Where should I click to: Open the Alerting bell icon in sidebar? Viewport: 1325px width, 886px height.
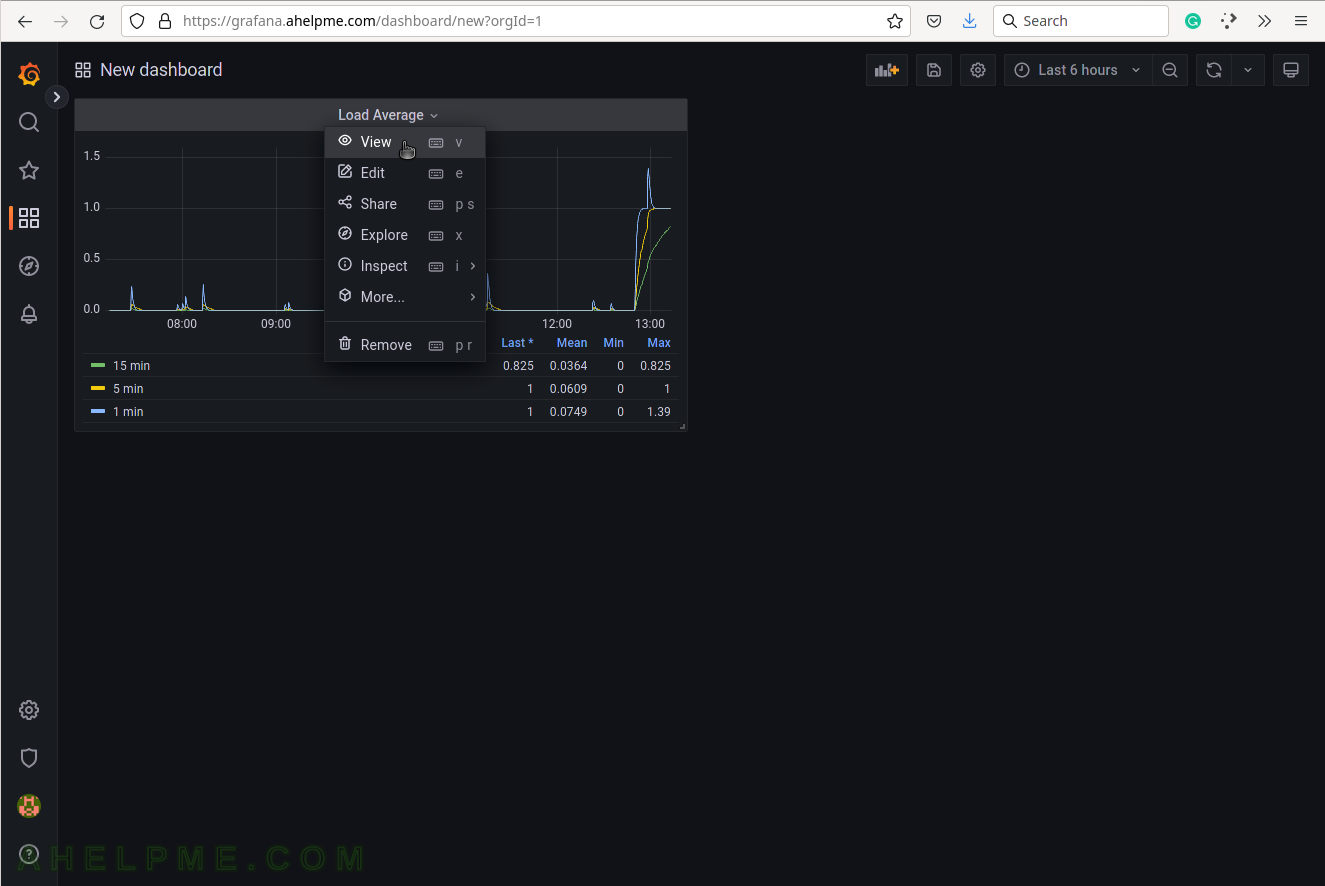[x=29, y=314]
